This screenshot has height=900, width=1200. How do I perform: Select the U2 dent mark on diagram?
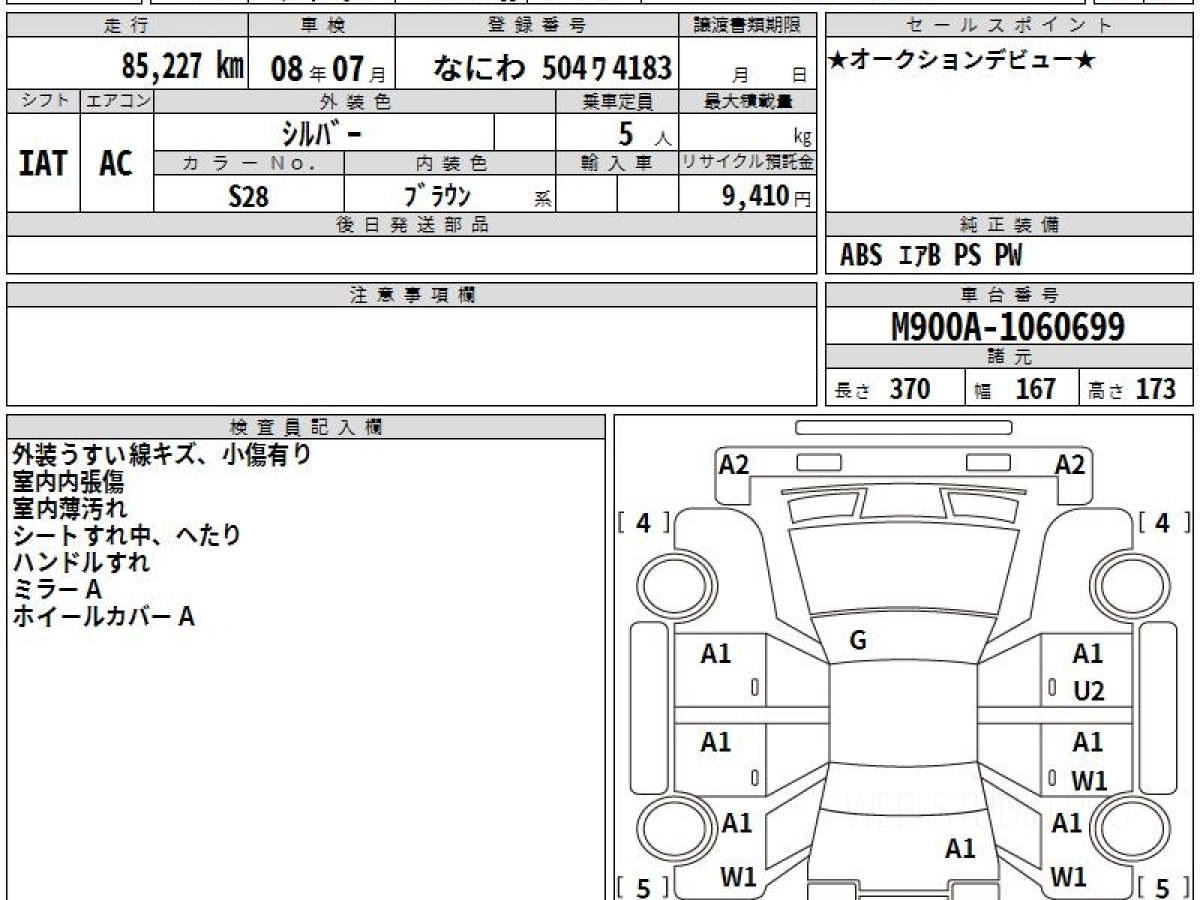pos(1088,691)
